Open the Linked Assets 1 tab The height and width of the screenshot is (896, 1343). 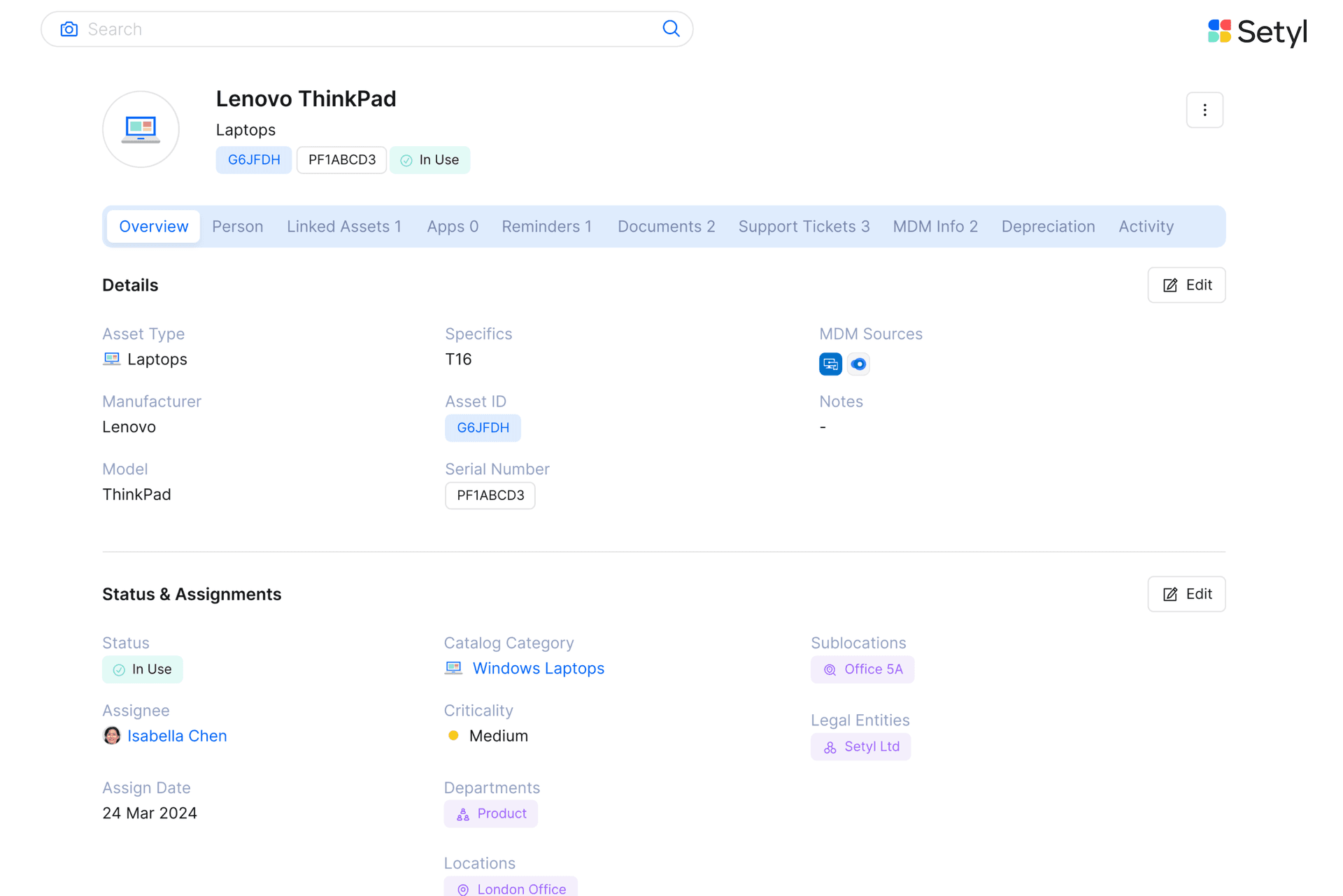click(x=344, y=227)
